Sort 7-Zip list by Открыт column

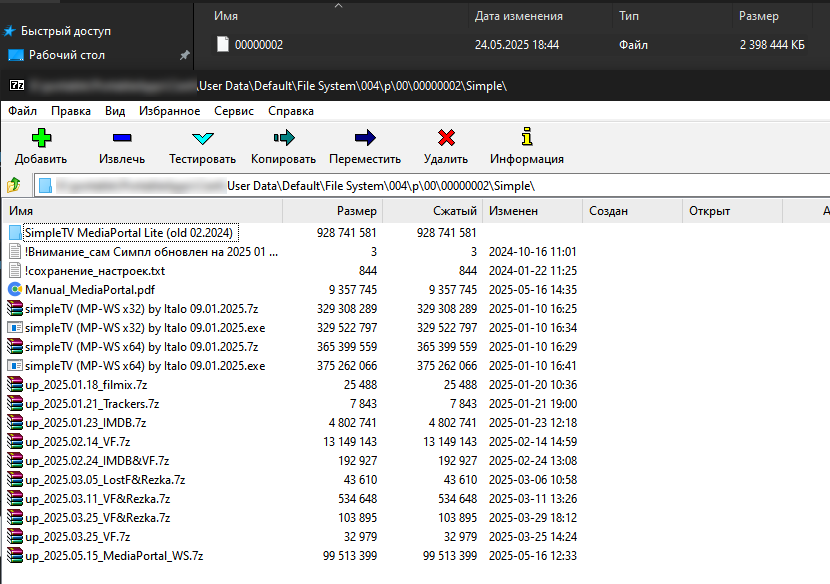coord(733,211)
